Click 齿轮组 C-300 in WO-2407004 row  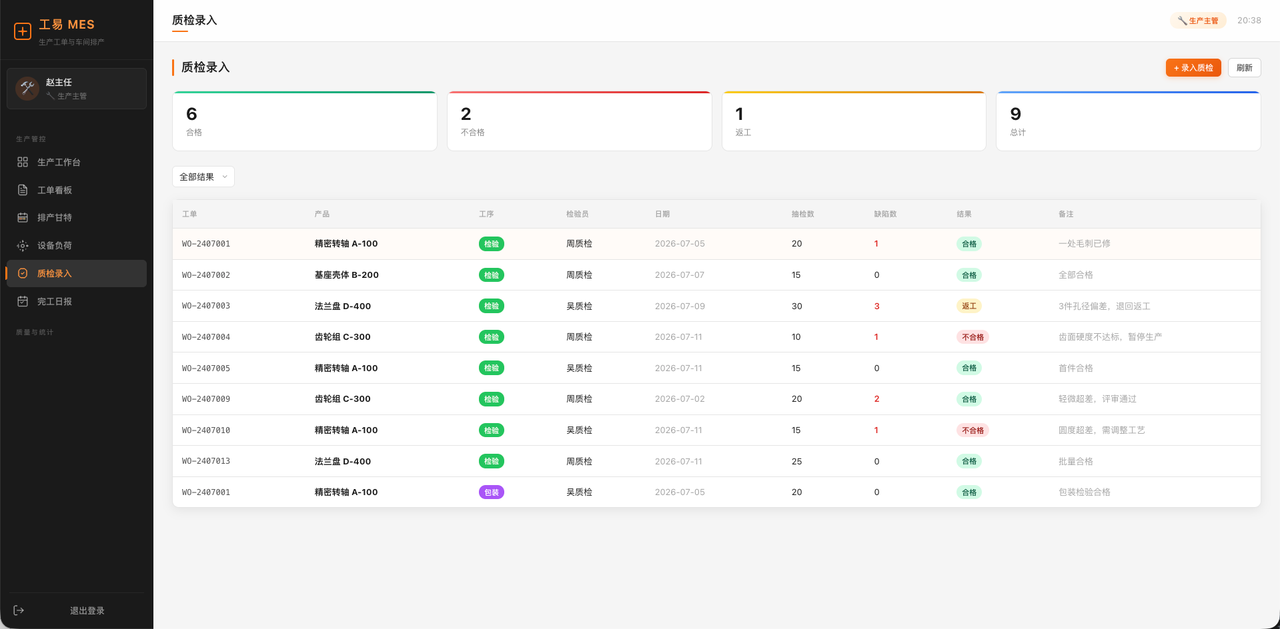coord(343,337)
